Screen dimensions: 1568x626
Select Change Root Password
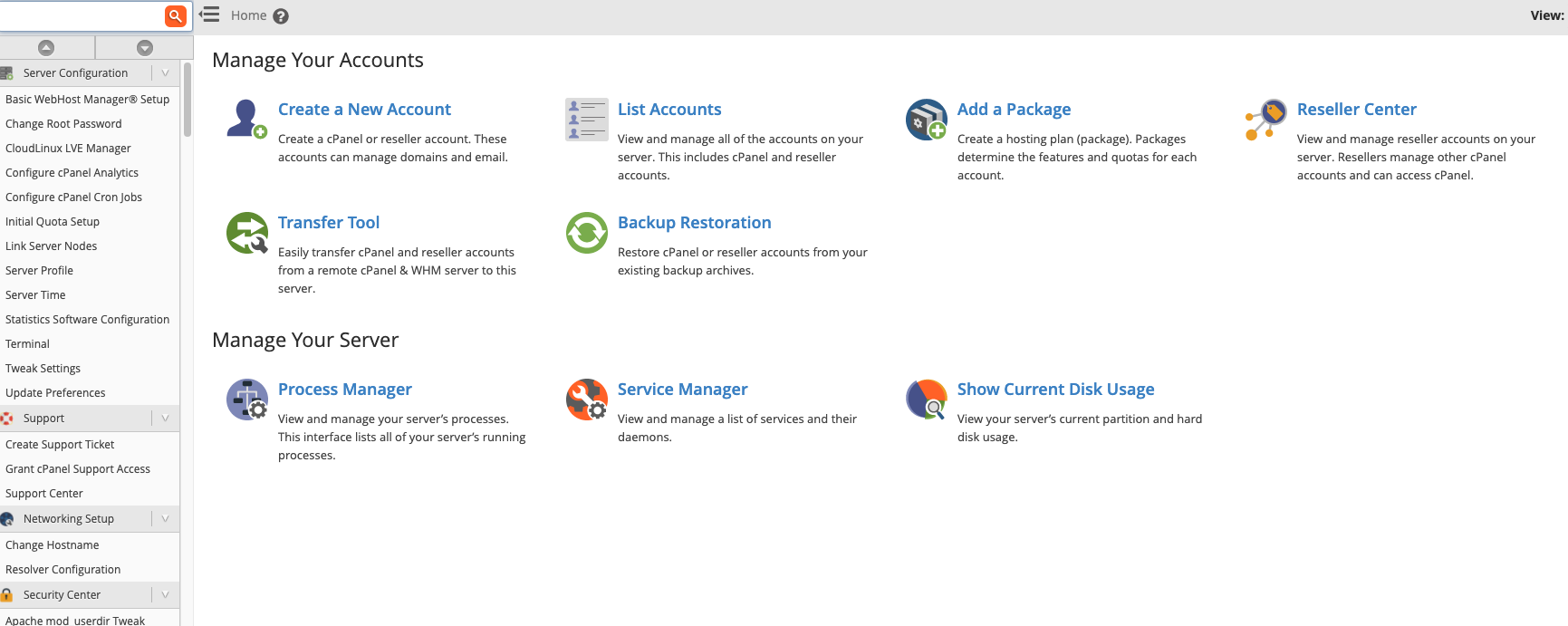63,124
